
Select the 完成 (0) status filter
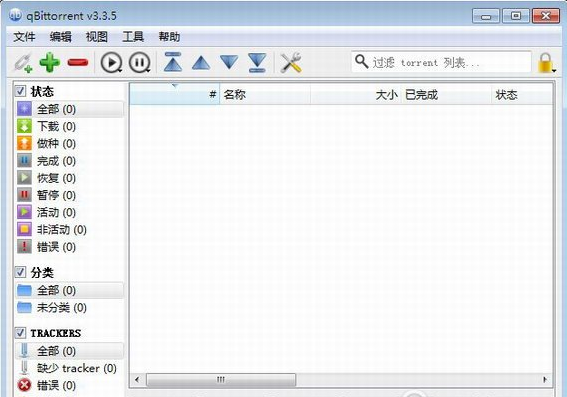[69, 161]
